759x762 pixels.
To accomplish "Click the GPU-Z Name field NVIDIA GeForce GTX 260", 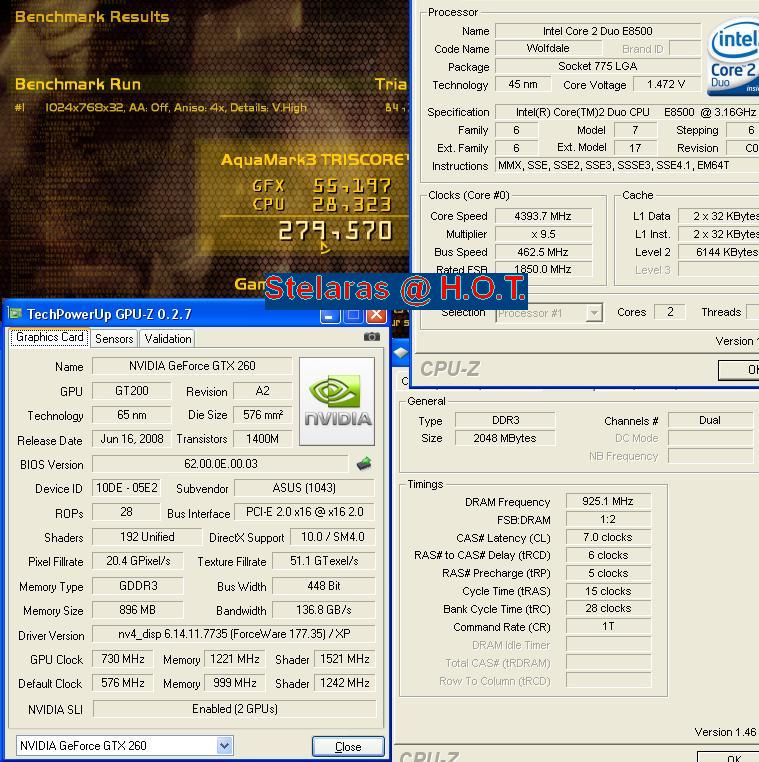I will tap(192, 366).
